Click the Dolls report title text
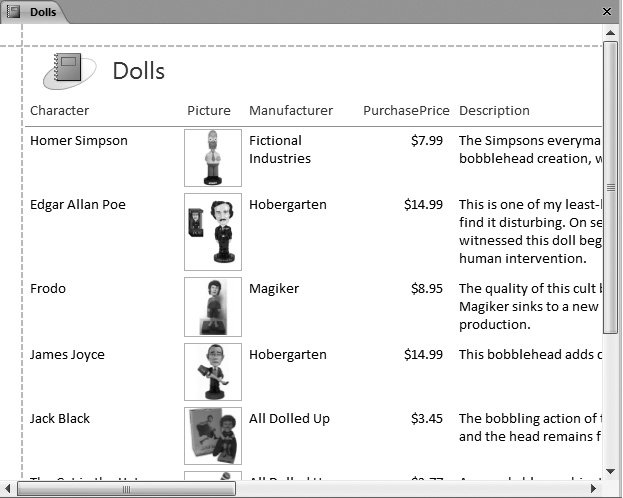The height and width of the screenshot is (498, 623). click(x=138, y=71)
